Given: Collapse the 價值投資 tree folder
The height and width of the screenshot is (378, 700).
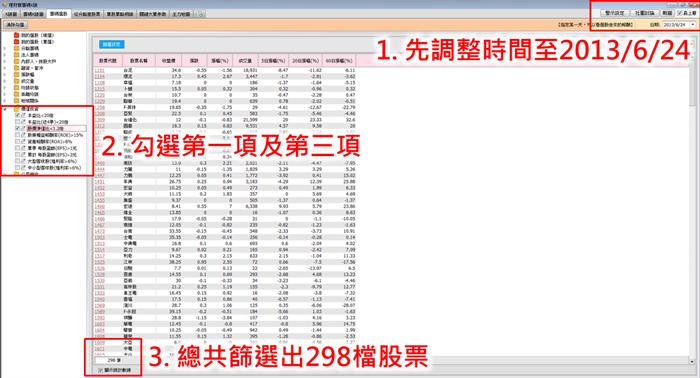Looking at the screenshot, I should [5, 109].
